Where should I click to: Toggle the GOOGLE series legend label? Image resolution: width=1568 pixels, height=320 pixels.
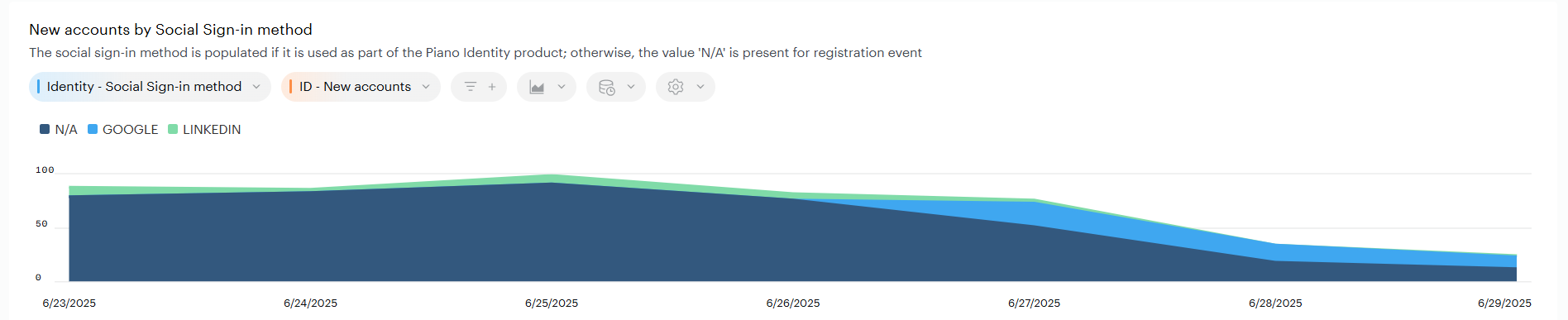coord(130,130)
